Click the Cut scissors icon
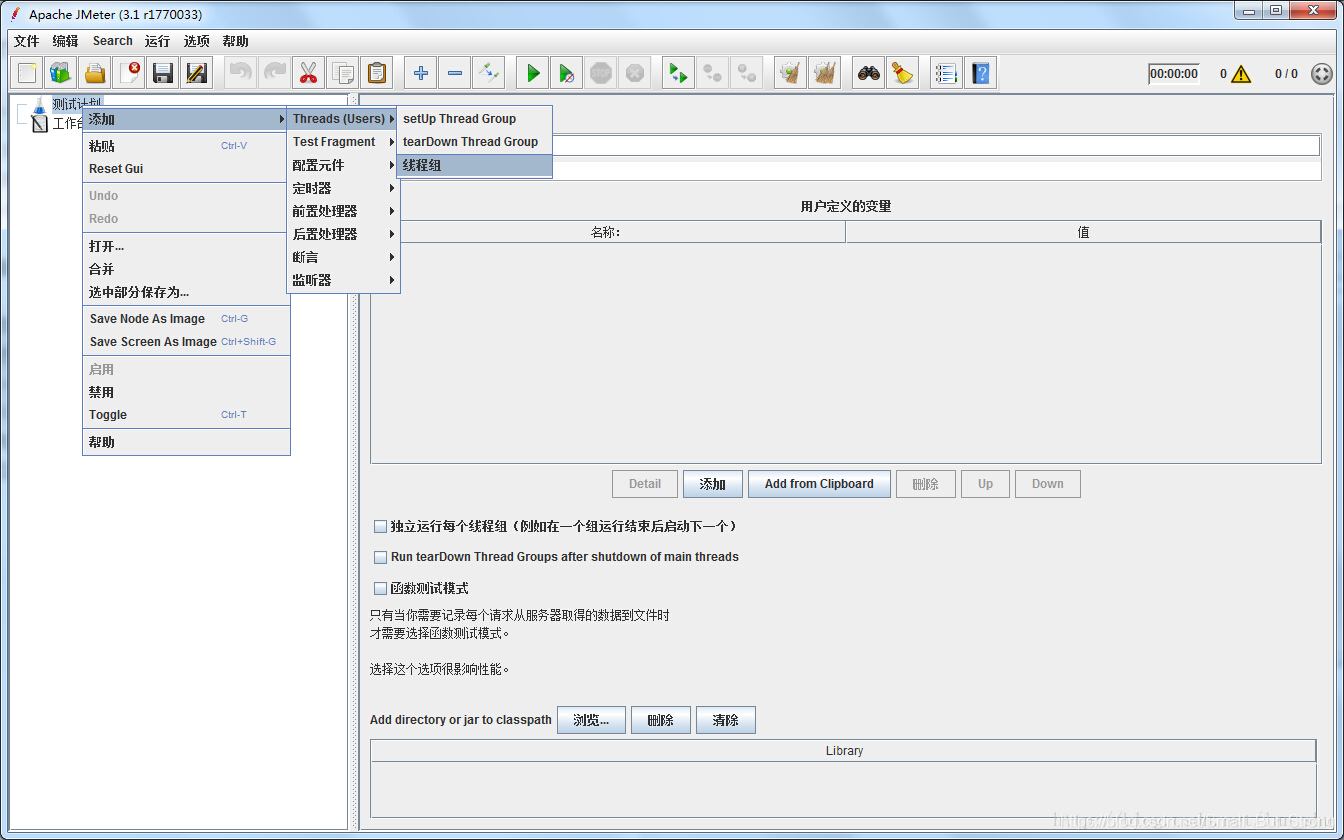The width and height of the screenshot is (1344, 840). pos(308,73)
